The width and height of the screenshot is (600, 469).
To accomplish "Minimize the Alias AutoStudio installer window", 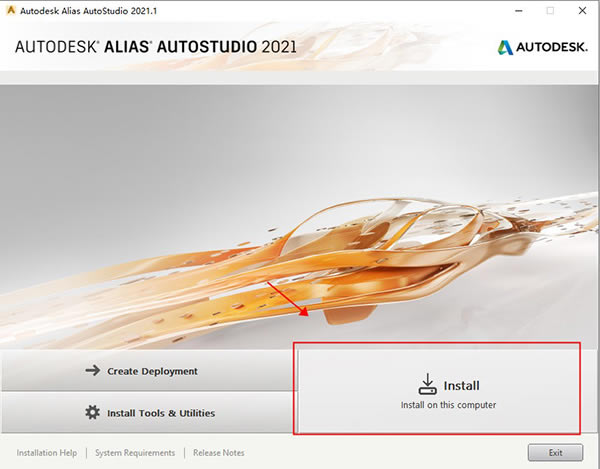I will click(x=519, y=11).
